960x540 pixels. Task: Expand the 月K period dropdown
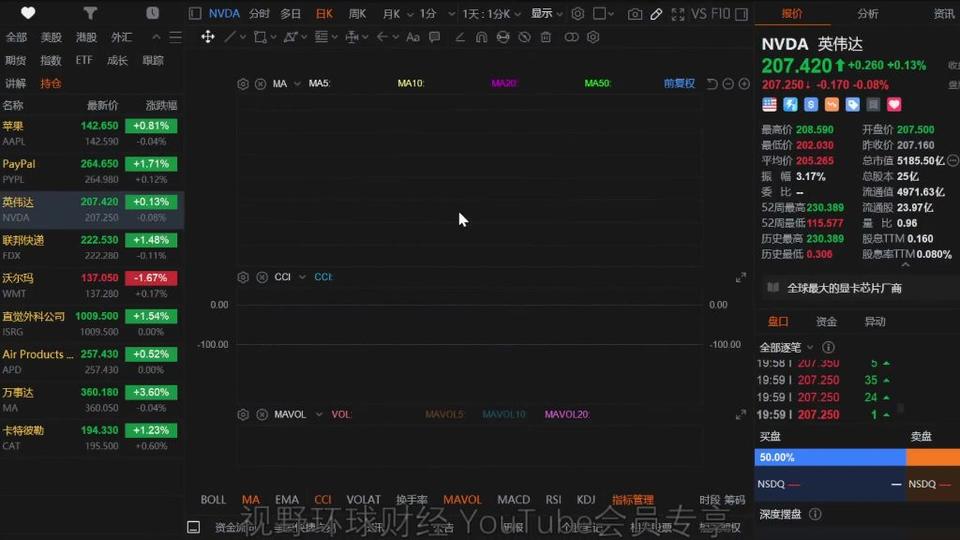[x=410, y=14]
